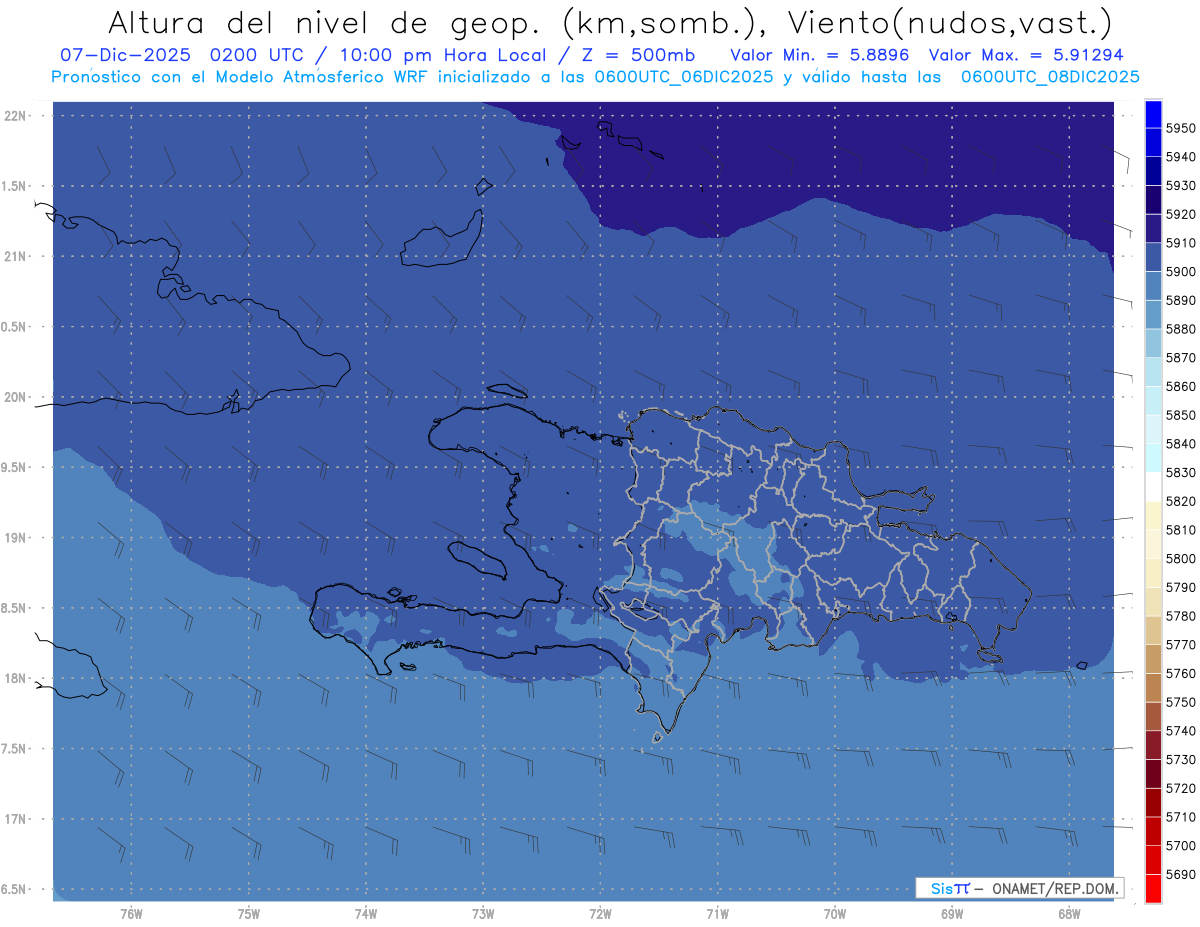Click the '75W' longitude label
The height and width of the screenshot is (927, 1200).
248,914
